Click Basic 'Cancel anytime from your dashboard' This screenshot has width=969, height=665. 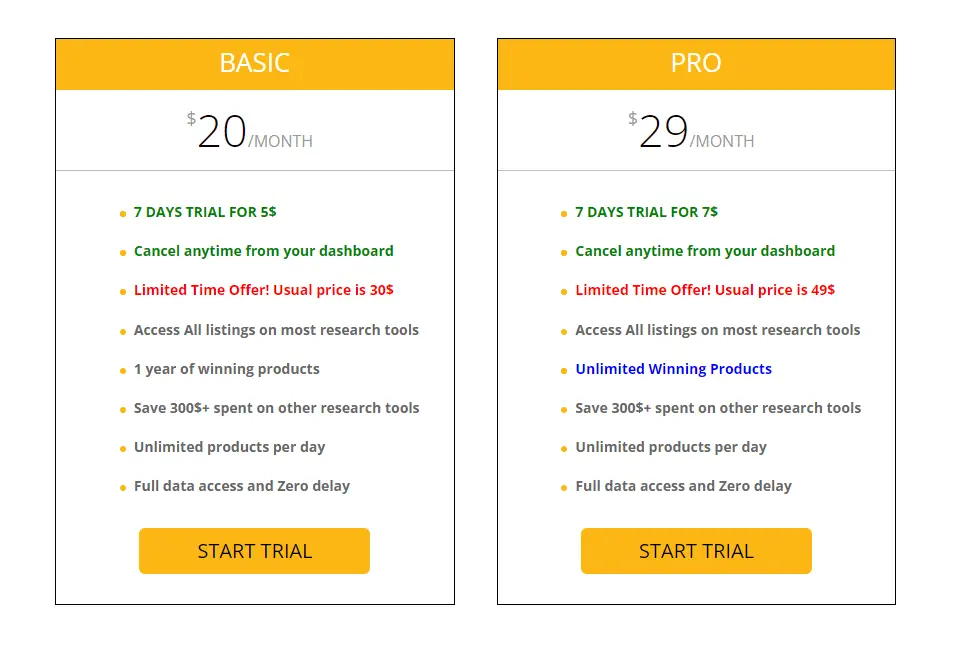264,251
